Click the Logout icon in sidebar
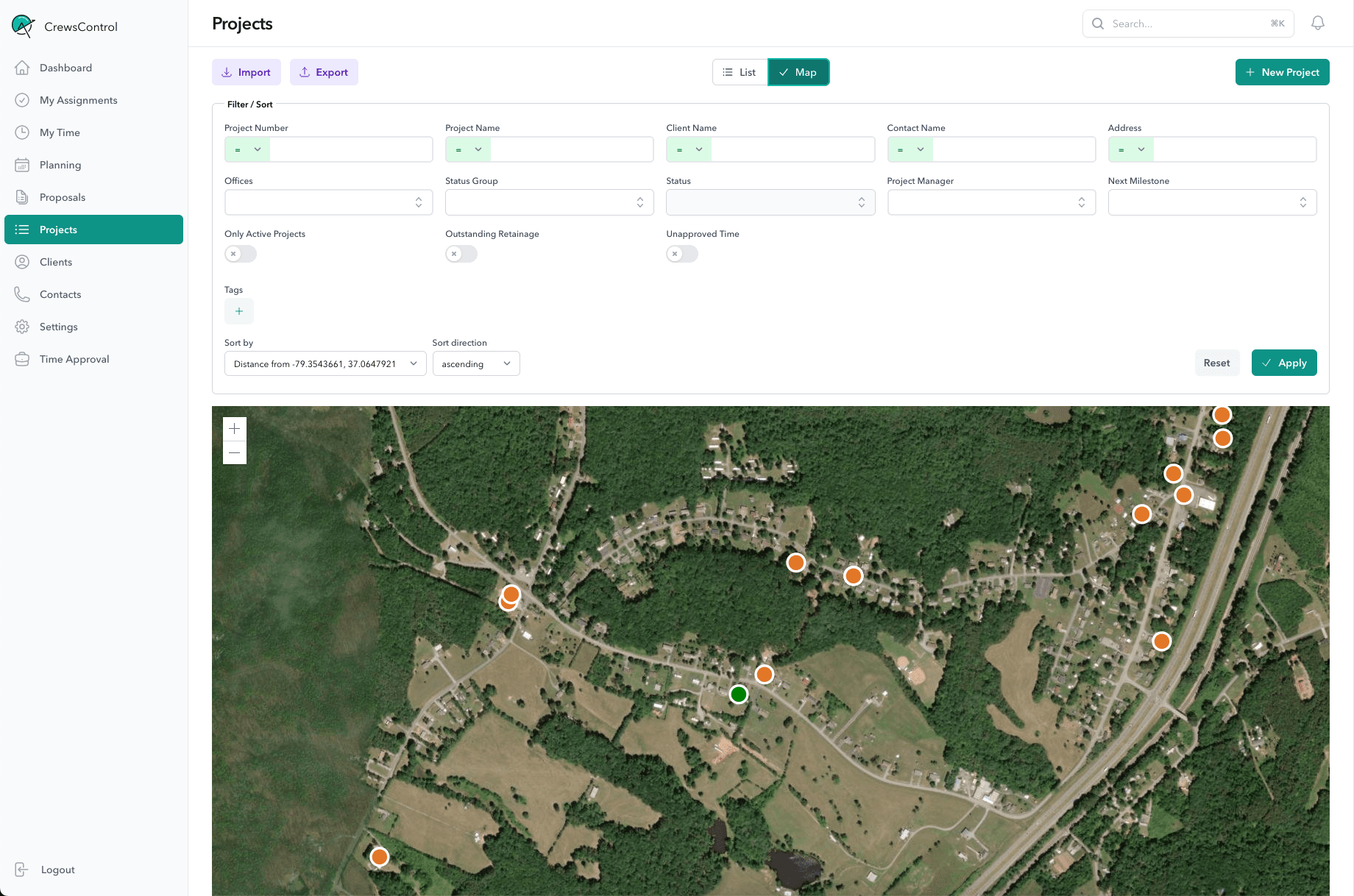The height and width of the screenshot is (896, 1354). tap(22, 870)
